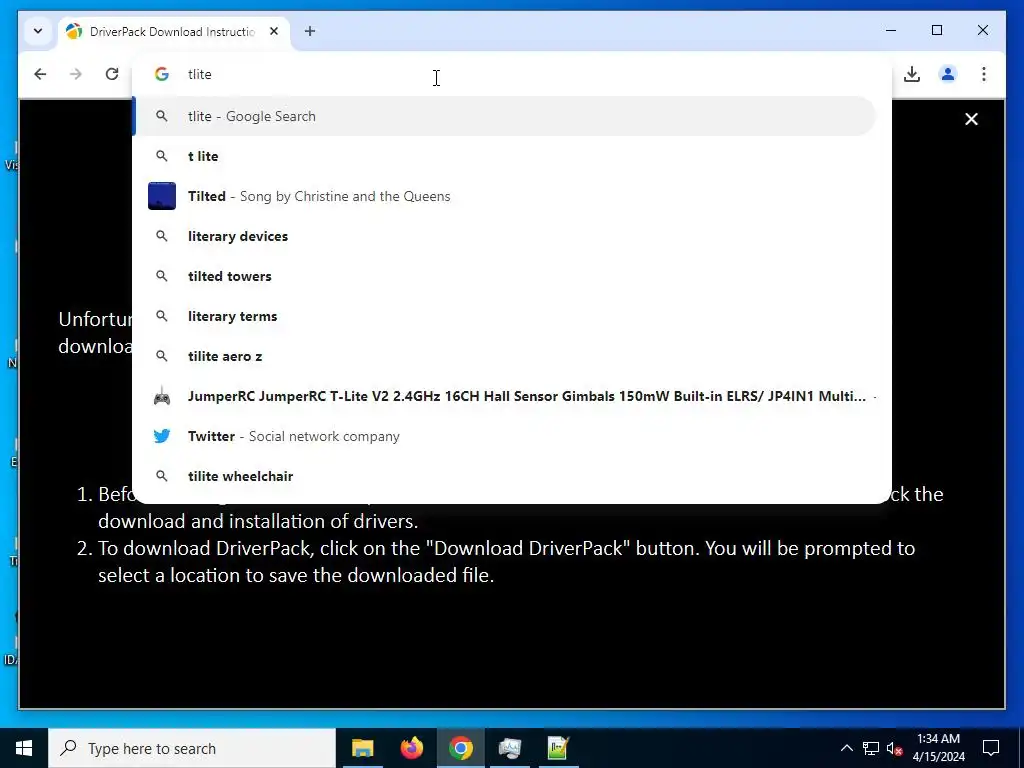Click the JumperRC controller thumbnail icon
The image size is (1024, 768).
point(162,396)
